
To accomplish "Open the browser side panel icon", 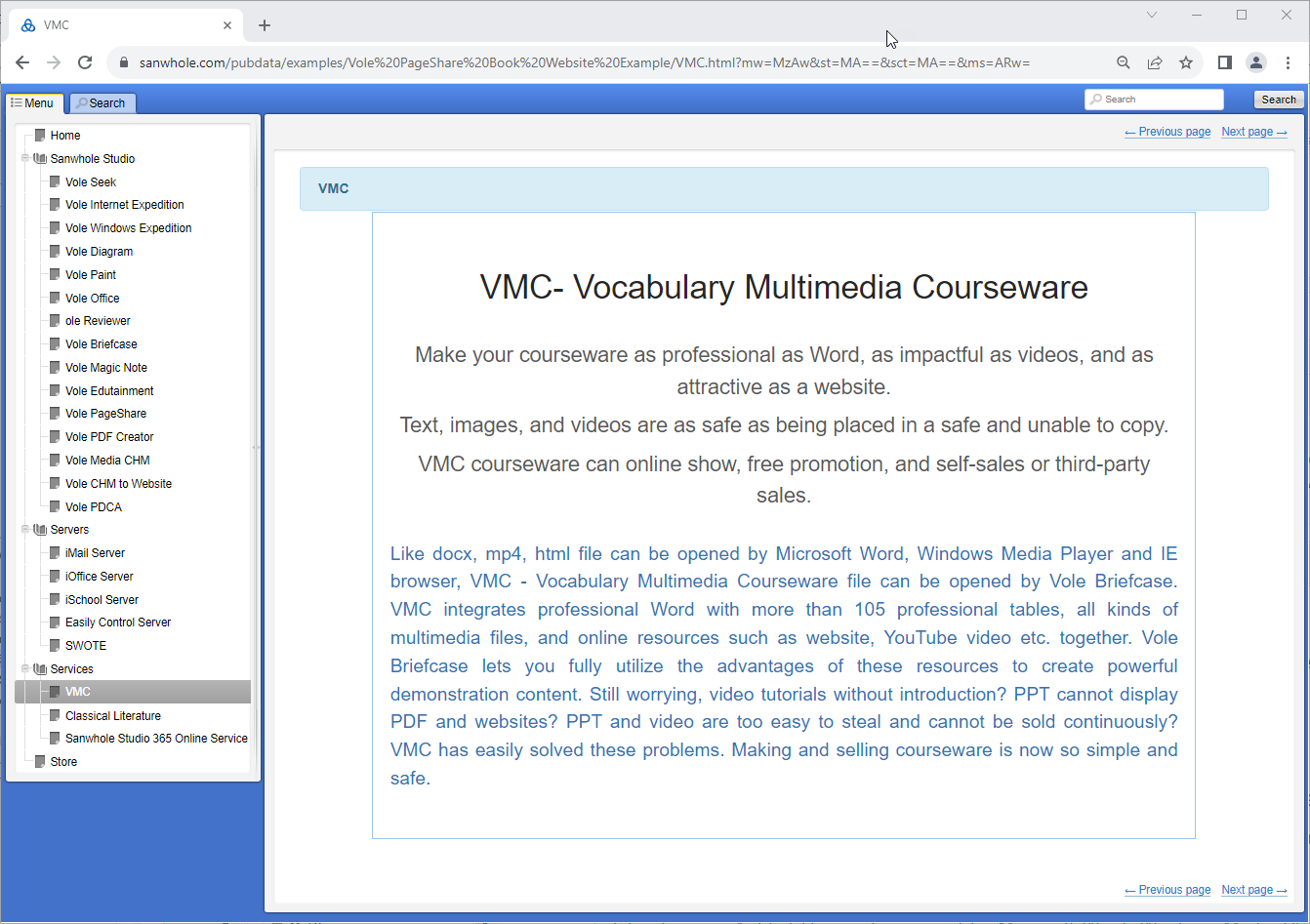I will (1224, 62).
